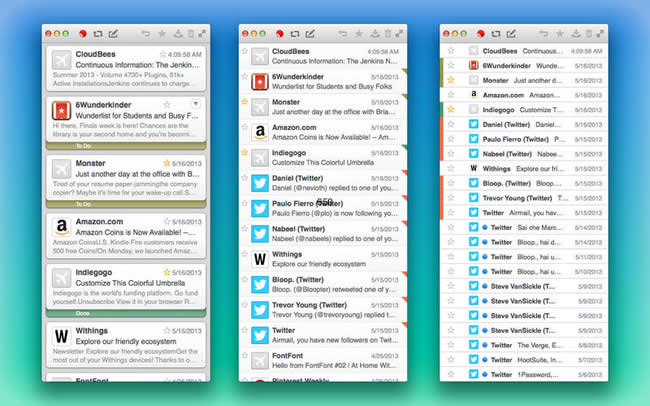Image resolution: width=650 pixels, height=406 pixels.
Task: Open dropdown arrow on 6Wunderkinder card
Action: click(196, 103)
